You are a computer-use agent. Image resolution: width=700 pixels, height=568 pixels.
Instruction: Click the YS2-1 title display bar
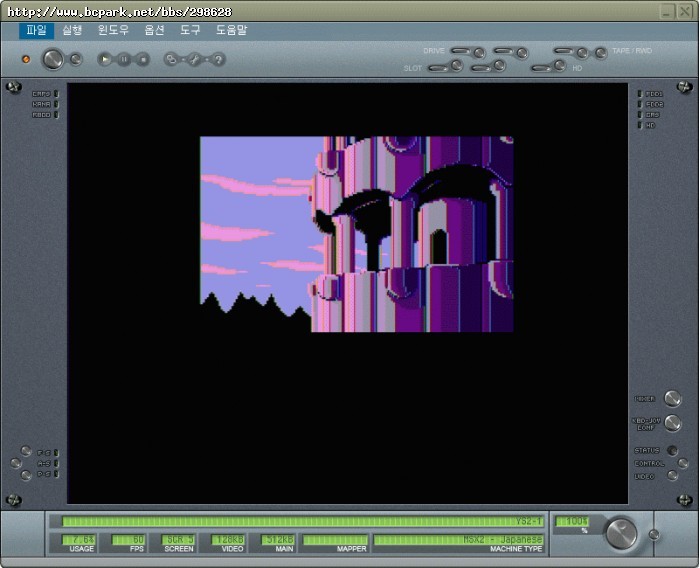[x=303, y=521]
